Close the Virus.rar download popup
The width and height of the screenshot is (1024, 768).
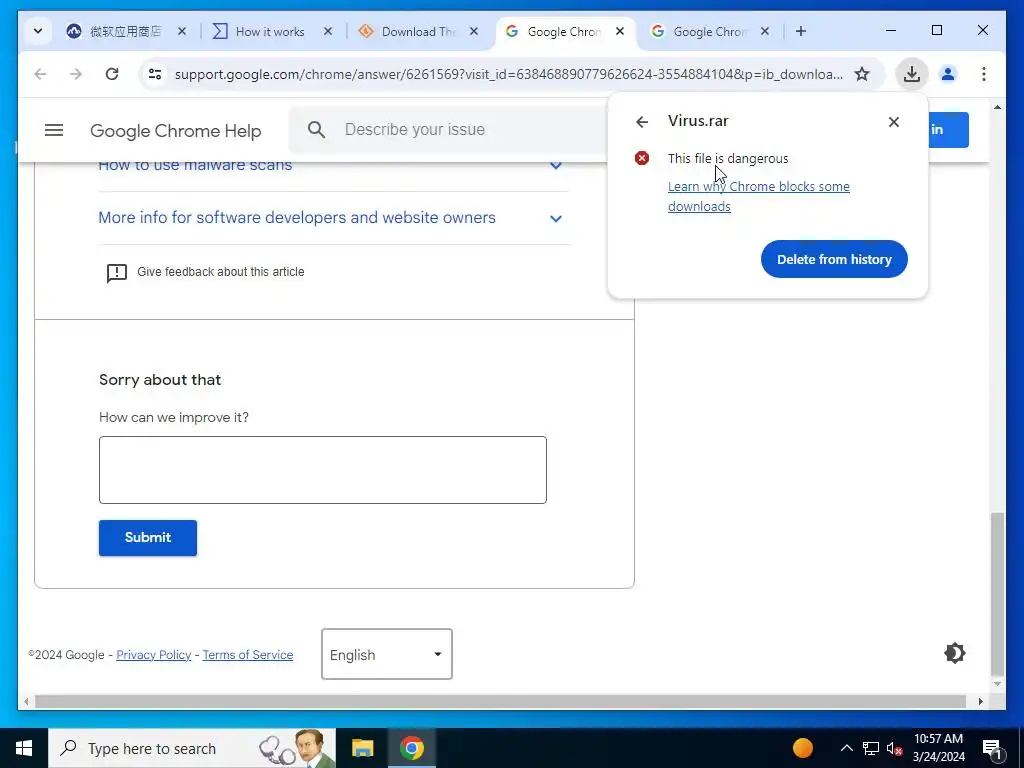pyautogui.click(x=893, y=121)
